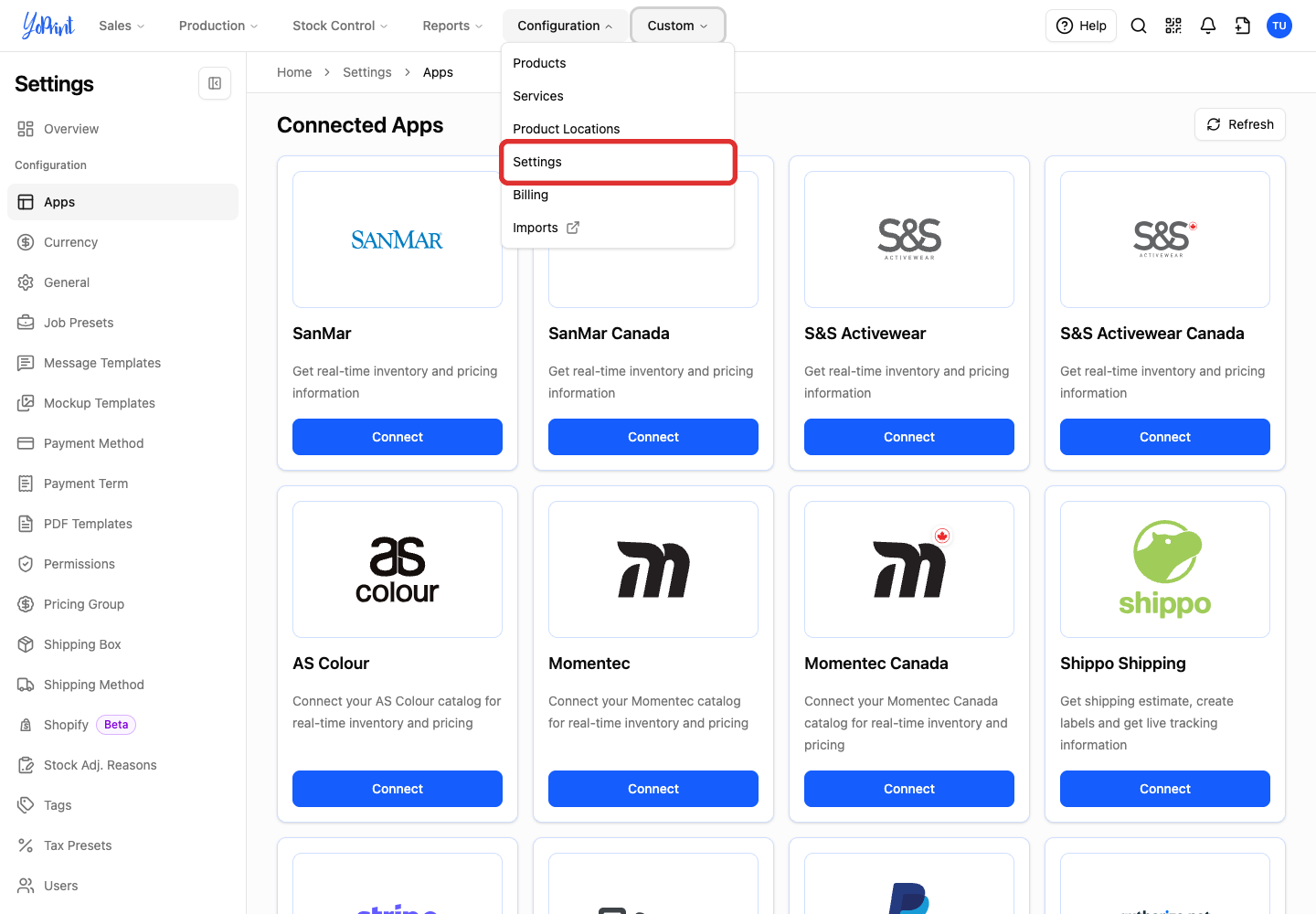Go to Settings breadcrumb link
Viewport: 1316px width, 914px height.
(x=367, y=72)
